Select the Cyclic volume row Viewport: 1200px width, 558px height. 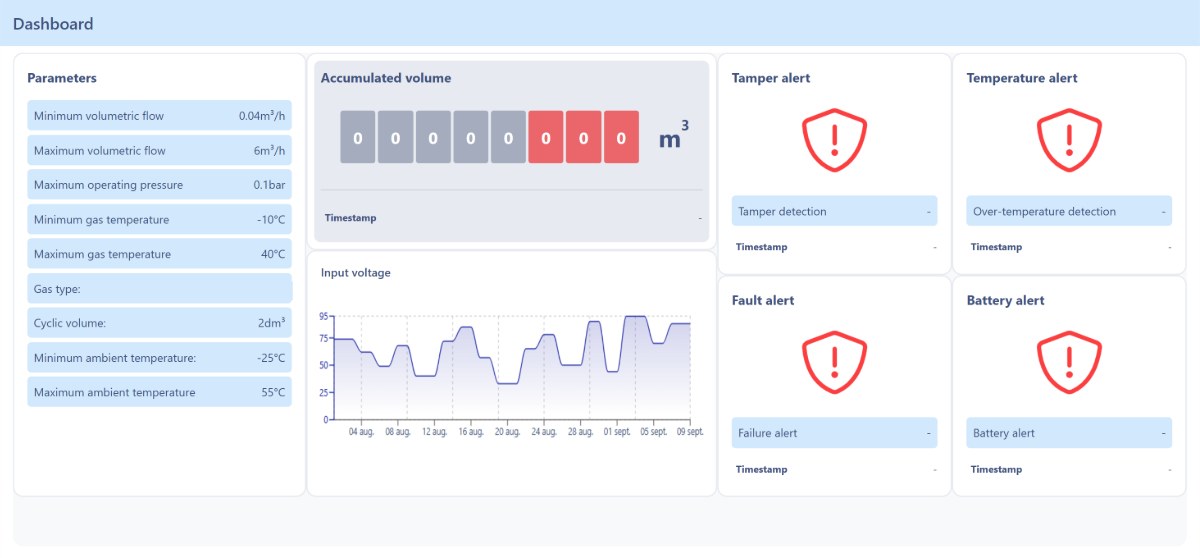[159, 323]
